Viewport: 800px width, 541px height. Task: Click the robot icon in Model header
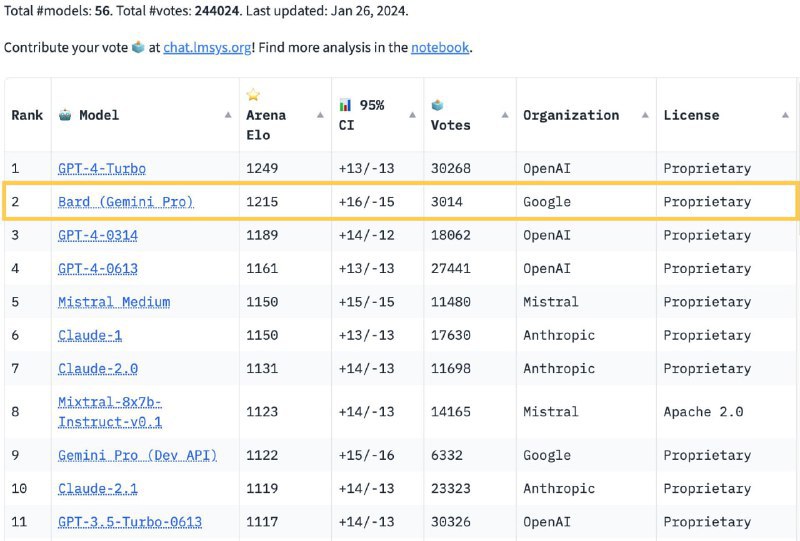pos(65,115)
